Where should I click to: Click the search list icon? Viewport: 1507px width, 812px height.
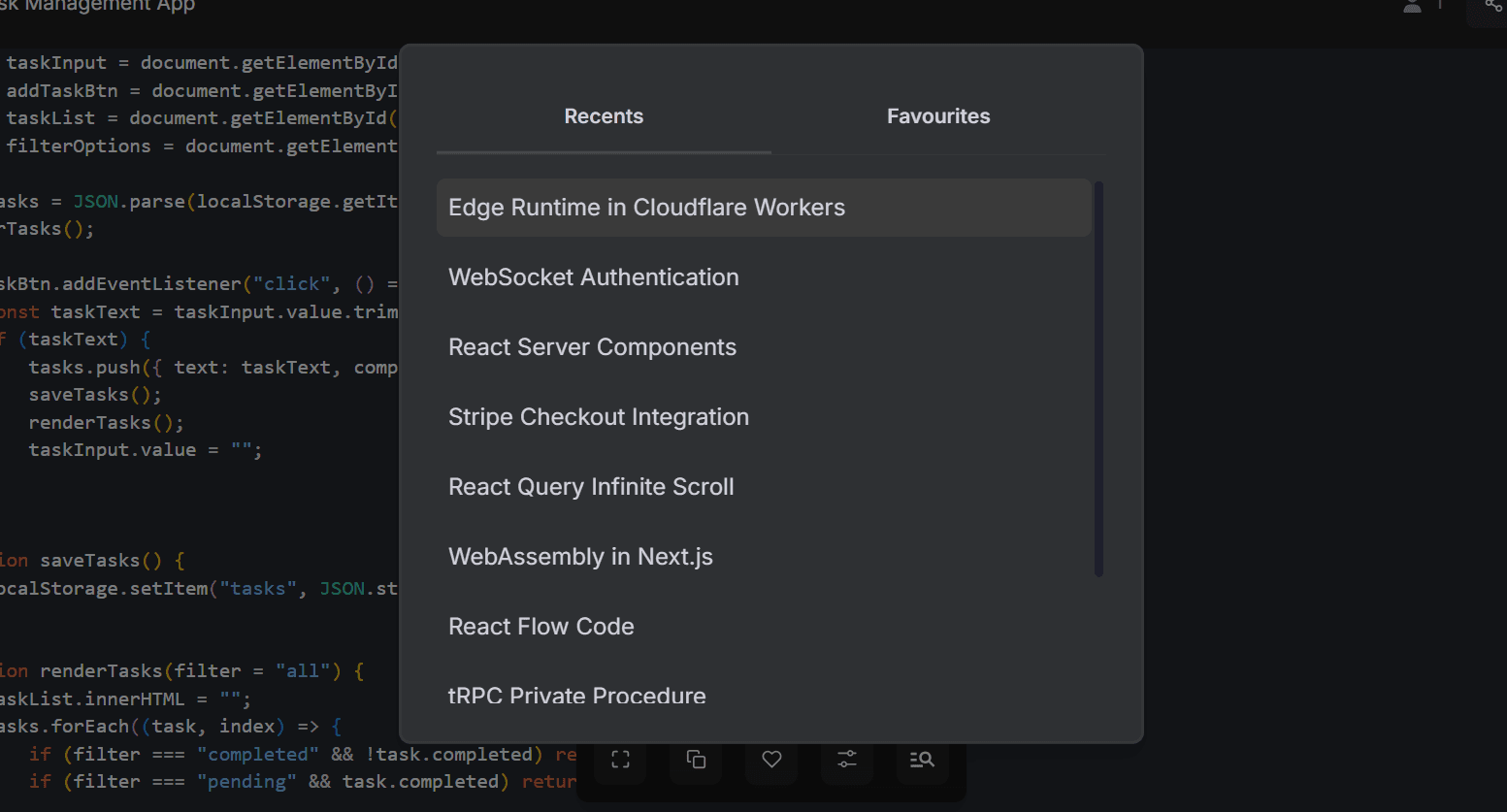pyautogui.click(x=922, y=760)
